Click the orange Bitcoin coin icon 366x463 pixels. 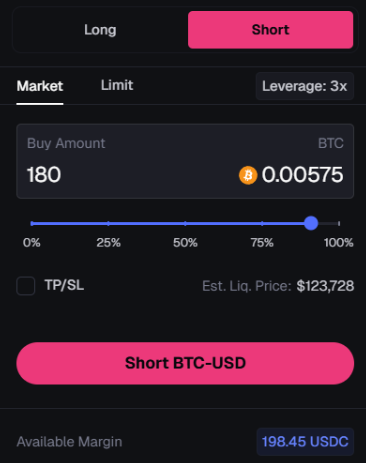click(248, 175)
